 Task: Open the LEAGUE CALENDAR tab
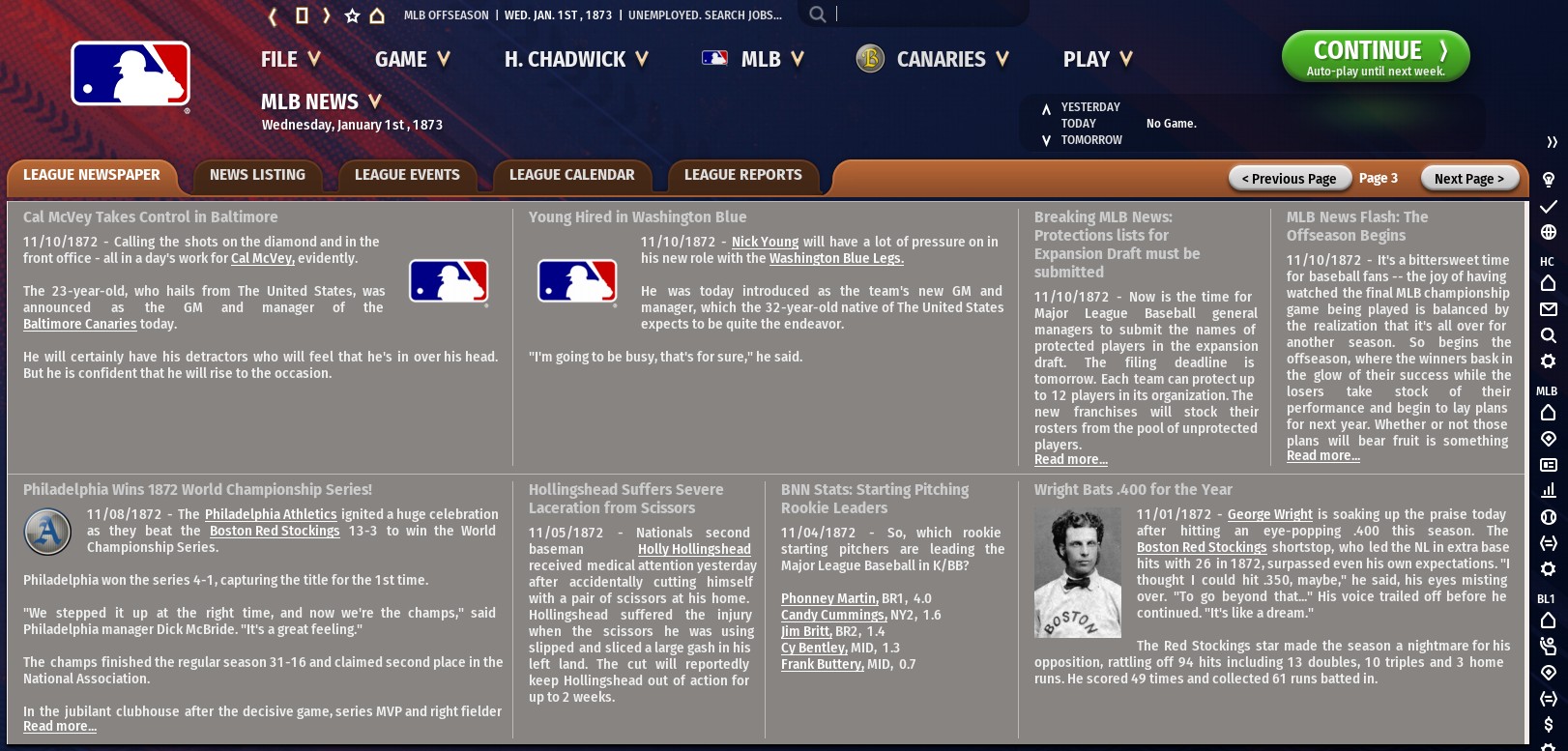572,176
